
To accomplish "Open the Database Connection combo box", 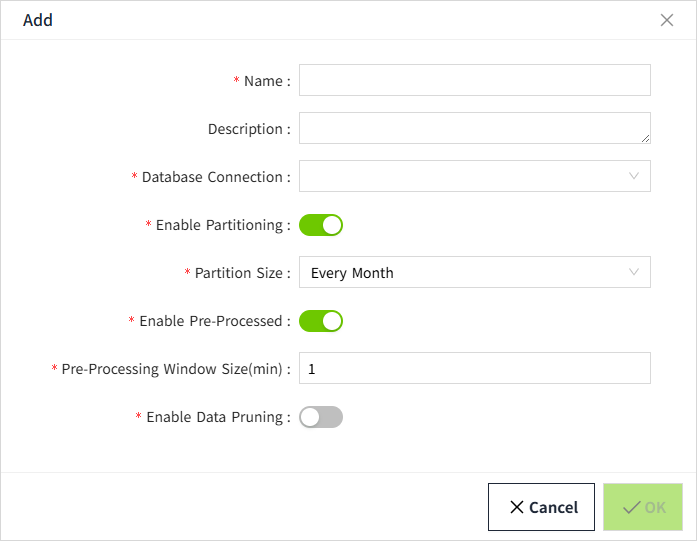I will (x=465, y=176).
